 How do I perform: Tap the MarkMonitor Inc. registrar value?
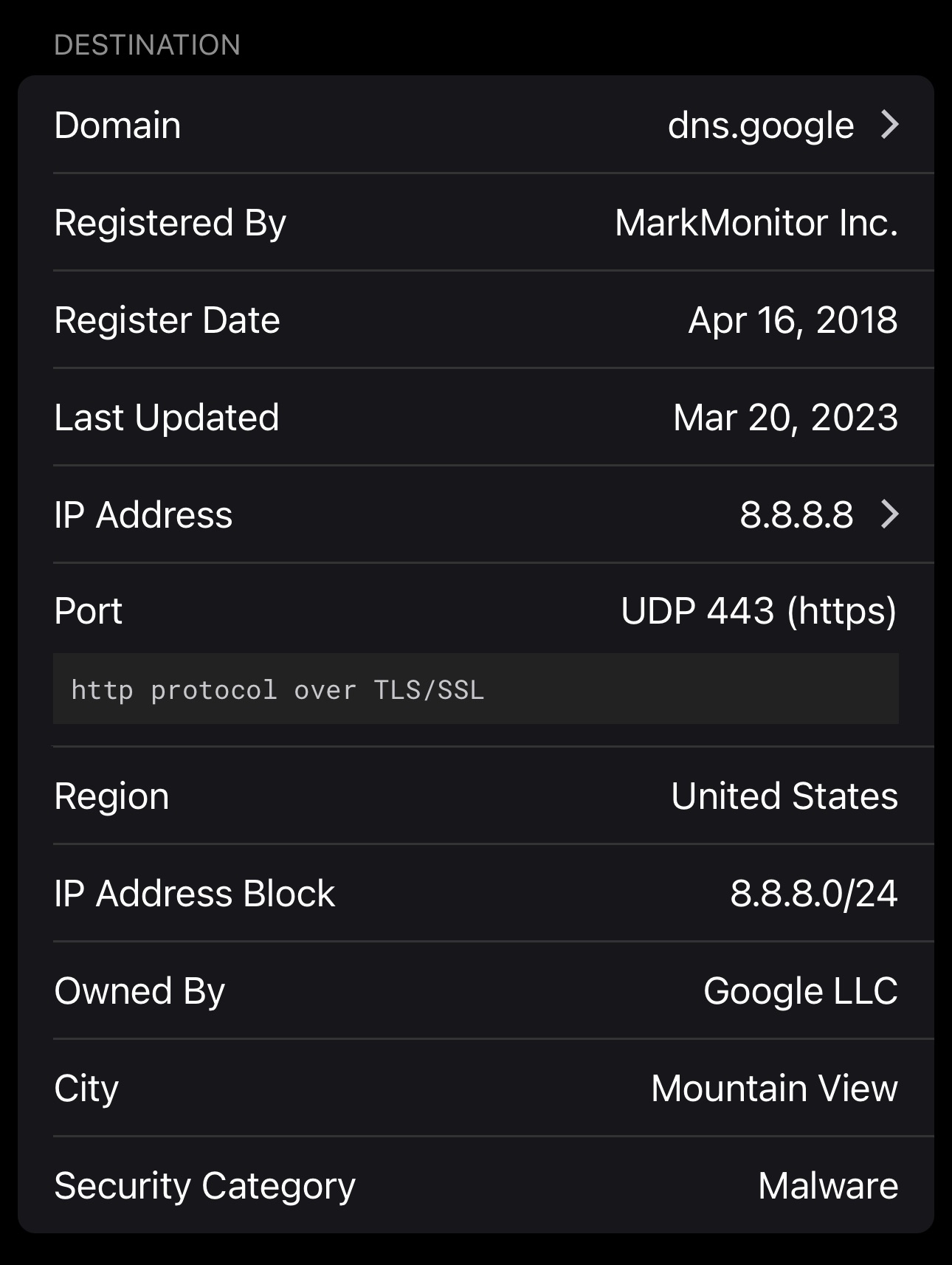point(756,223)
